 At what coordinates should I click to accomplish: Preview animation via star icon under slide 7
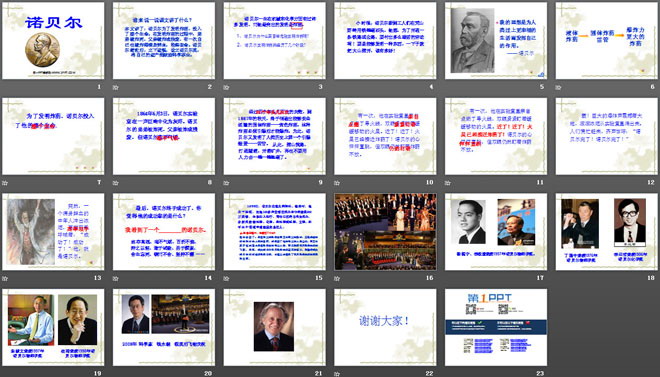point(5,183)
